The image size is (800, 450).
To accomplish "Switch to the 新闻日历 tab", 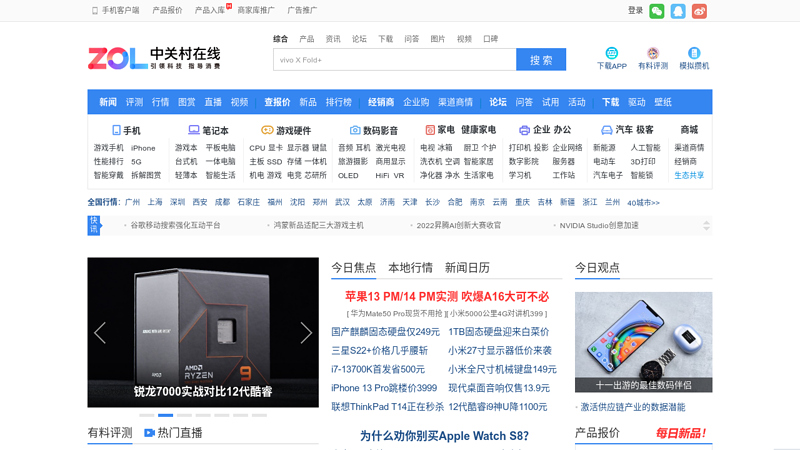I will click(x=467, y=267).
